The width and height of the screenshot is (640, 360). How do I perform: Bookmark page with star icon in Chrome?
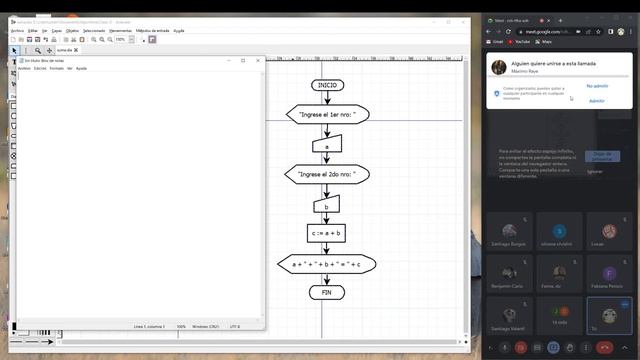click(598, 31)
